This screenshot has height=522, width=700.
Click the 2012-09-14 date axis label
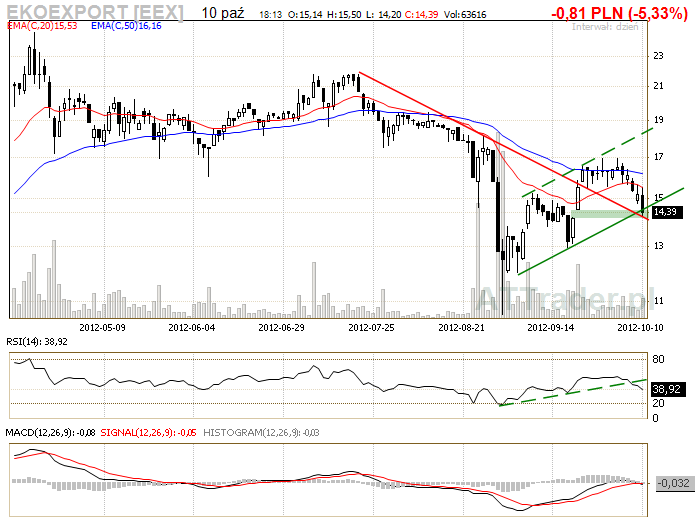coord(551,328)
